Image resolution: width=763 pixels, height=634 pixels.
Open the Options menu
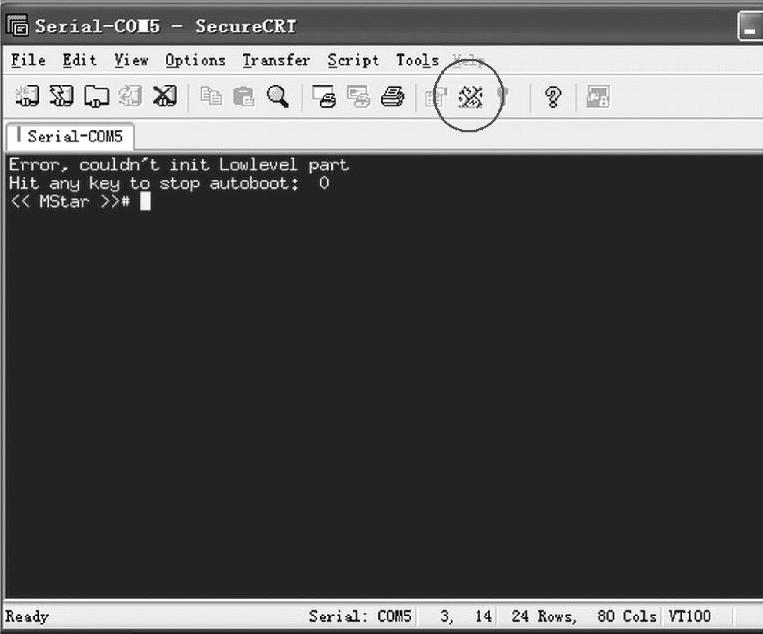coord(195,60)
